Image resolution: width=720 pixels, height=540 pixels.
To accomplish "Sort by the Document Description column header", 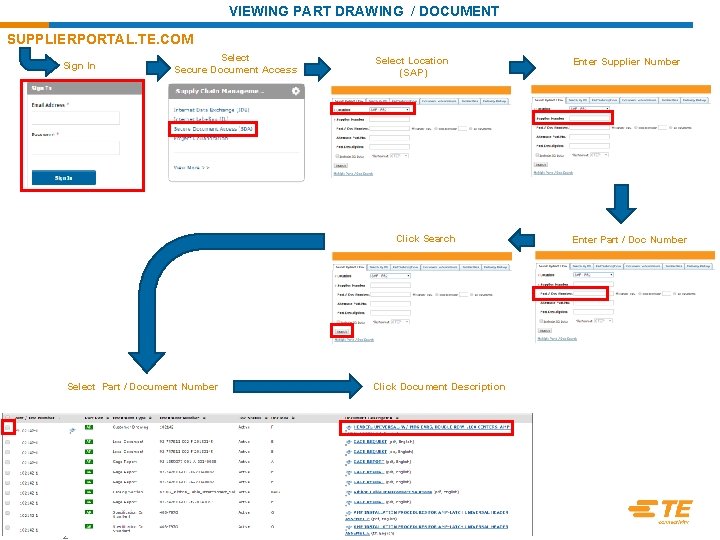I will point(371,417).
